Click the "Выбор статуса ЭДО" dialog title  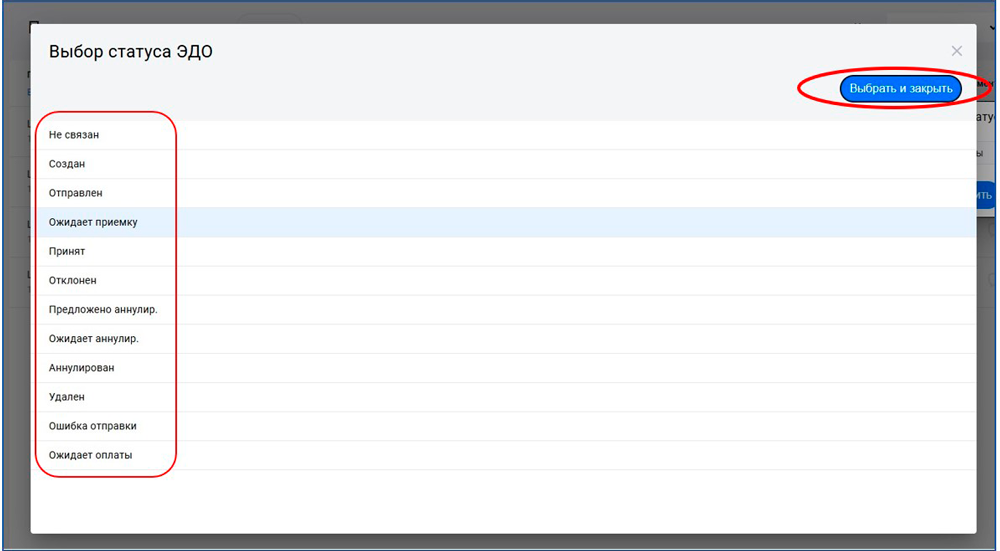[x=131, y=52]
